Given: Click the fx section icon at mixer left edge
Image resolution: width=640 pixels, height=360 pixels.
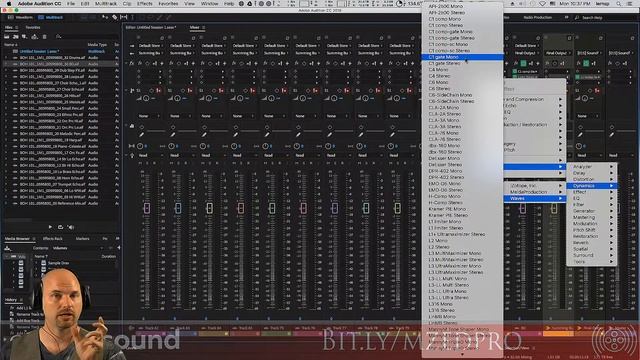Looking at the screenshot, I should (131, 63).
